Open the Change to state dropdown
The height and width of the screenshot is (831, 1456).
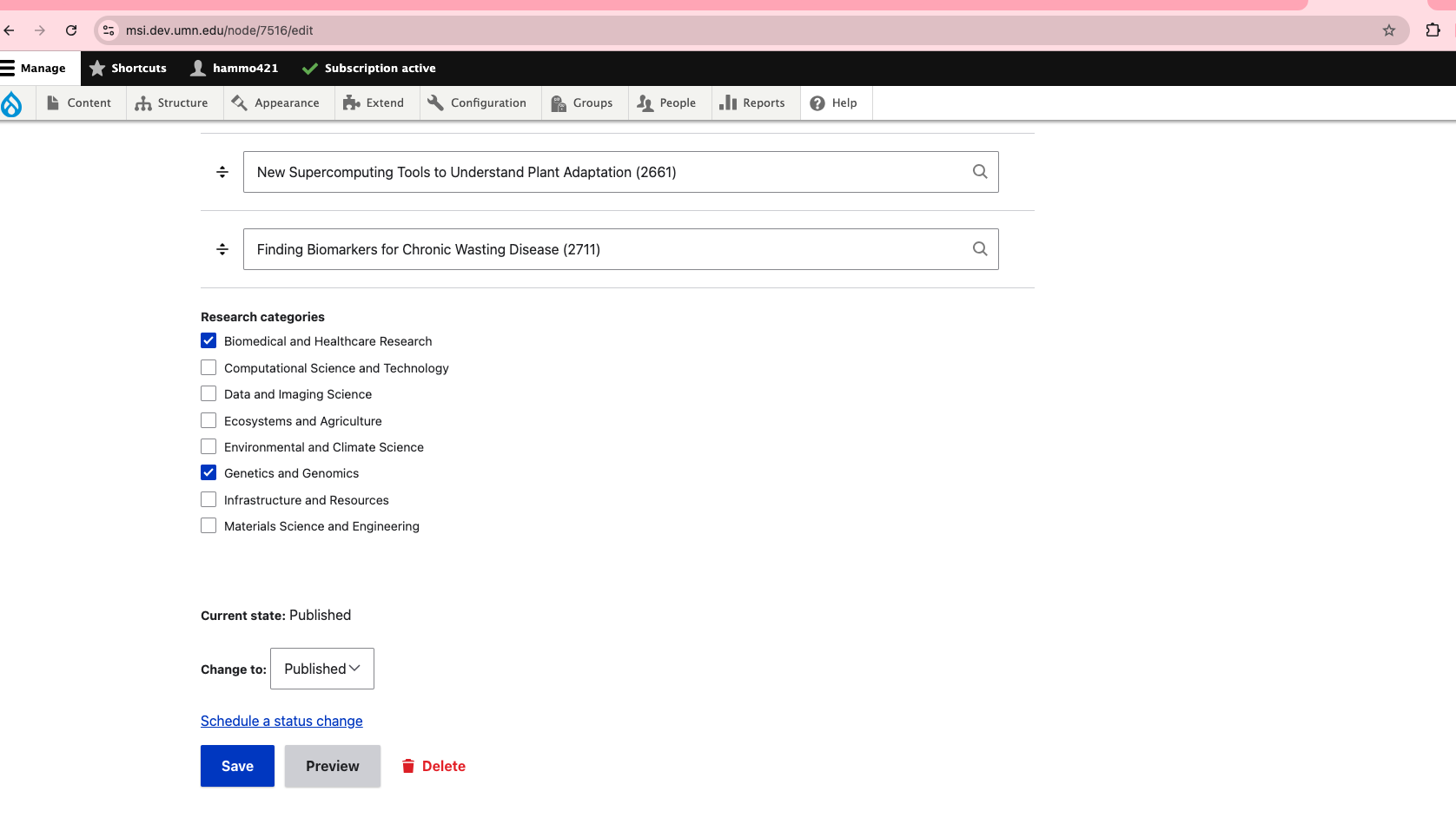[x=321, y=669]
